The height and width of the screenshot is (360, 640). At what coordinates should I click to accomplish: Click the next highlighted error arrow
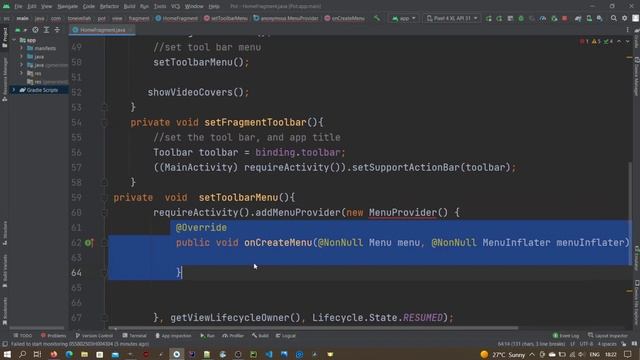(628, 41)
